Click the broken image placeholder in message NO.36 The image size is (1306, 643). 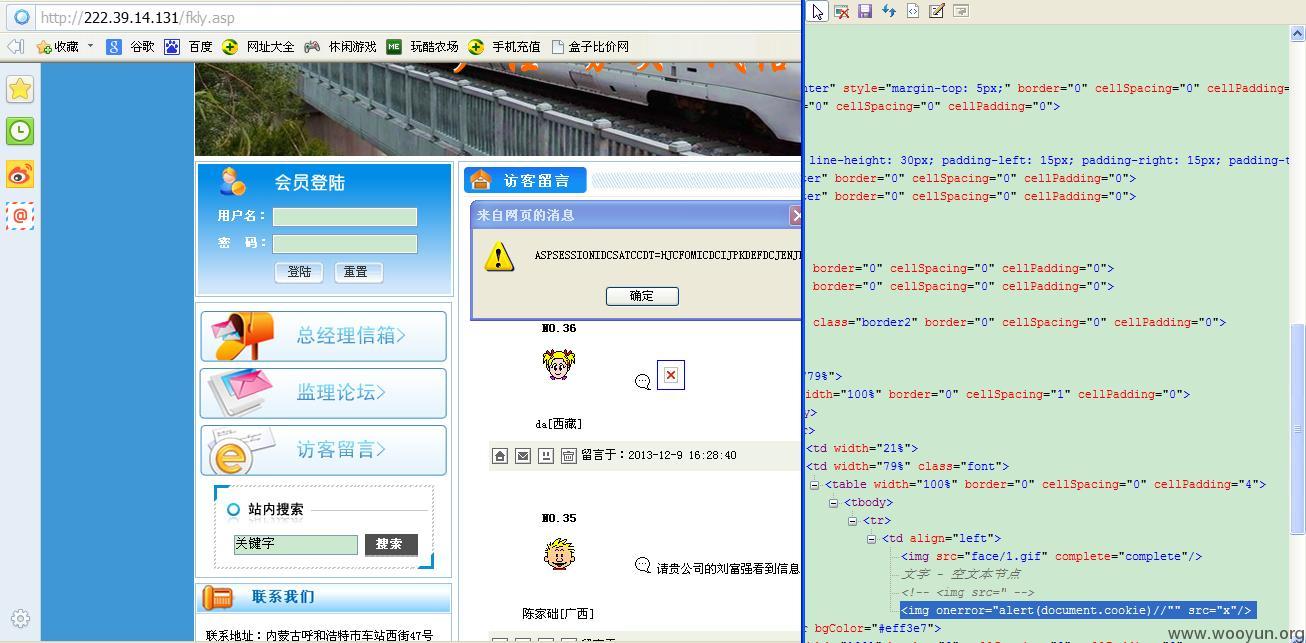pos(670,375)
